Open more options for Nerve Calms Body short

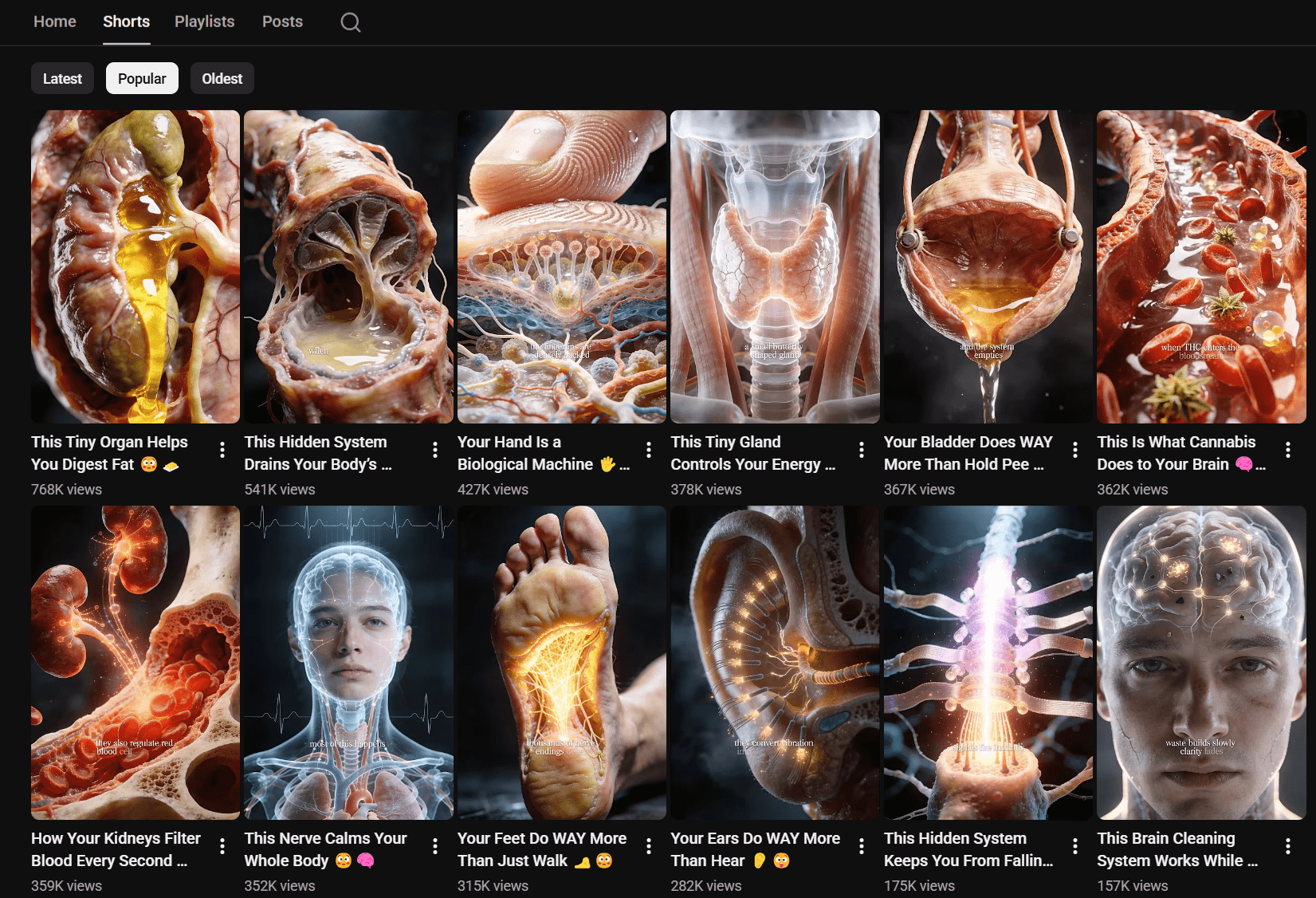click(x=434, y=846)
